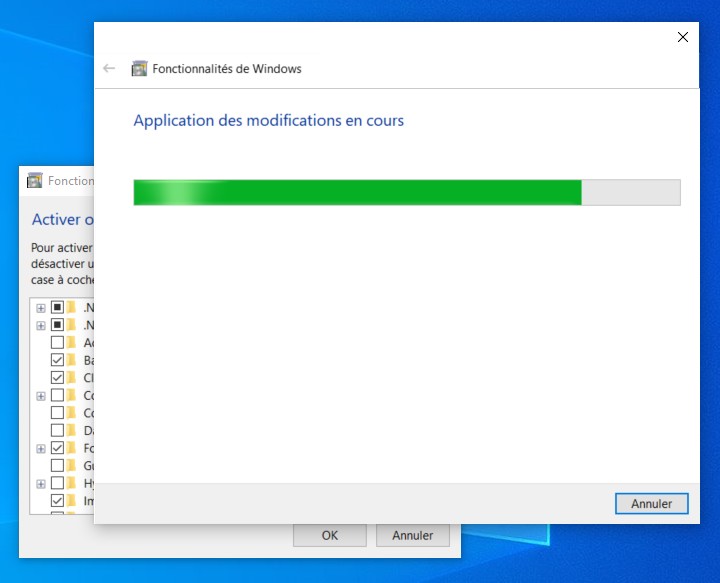This screenshot has width=720, height=583.
Task: Click Annuler in the background features window
Action: pyautogui.click(x=412, y=535)
